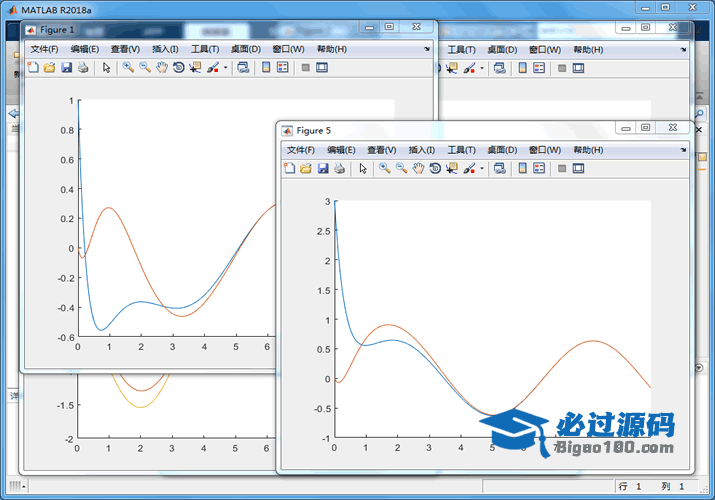Screen dimensions: 715x500
Task: Insert Colorbar in Figure 1
Action: (266, 67)
